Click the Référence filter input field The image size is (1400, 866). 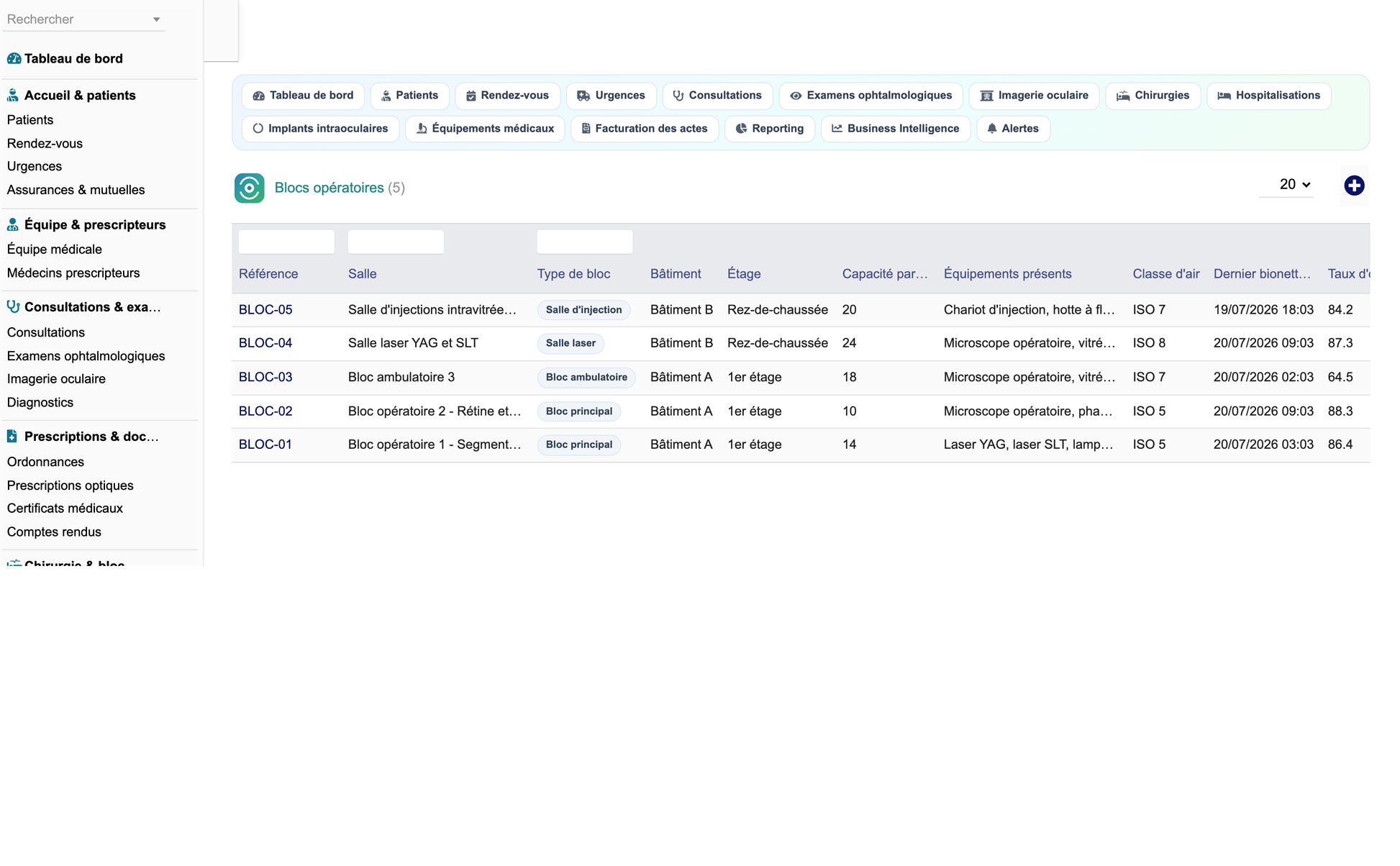point(286,242)
